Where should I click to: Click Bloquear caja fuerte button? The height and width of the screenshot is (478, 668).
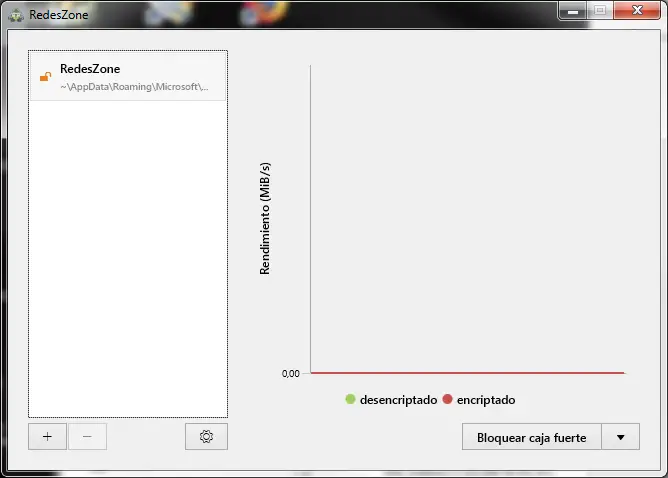532,437
